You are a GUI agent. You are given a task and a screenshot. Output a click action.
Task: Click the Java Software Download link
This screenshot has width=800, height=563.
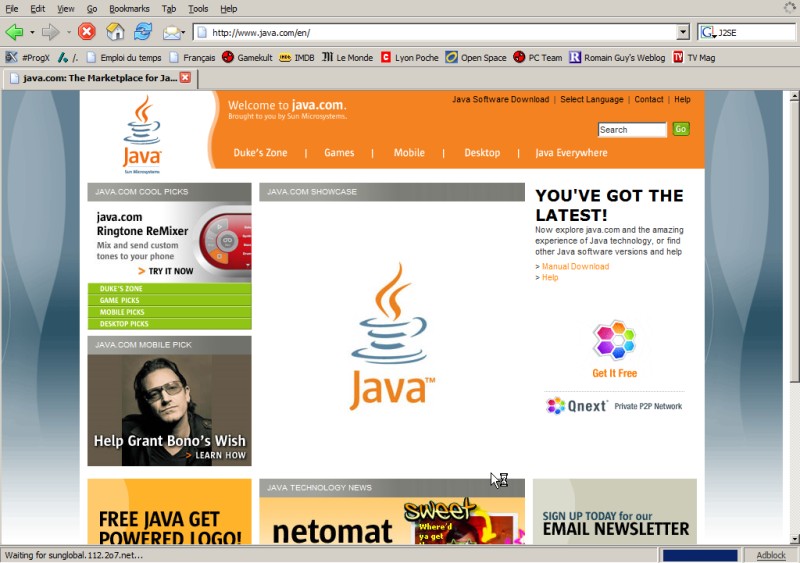501,99
